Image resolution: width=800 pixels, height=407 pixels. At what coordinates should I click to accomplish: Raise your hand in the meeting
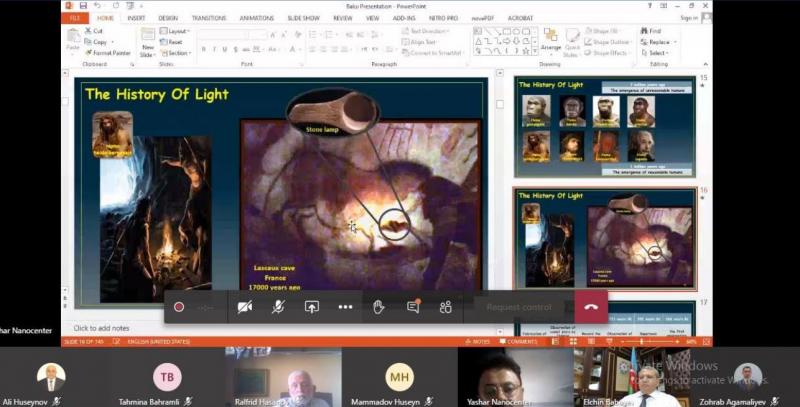point(379,307)
